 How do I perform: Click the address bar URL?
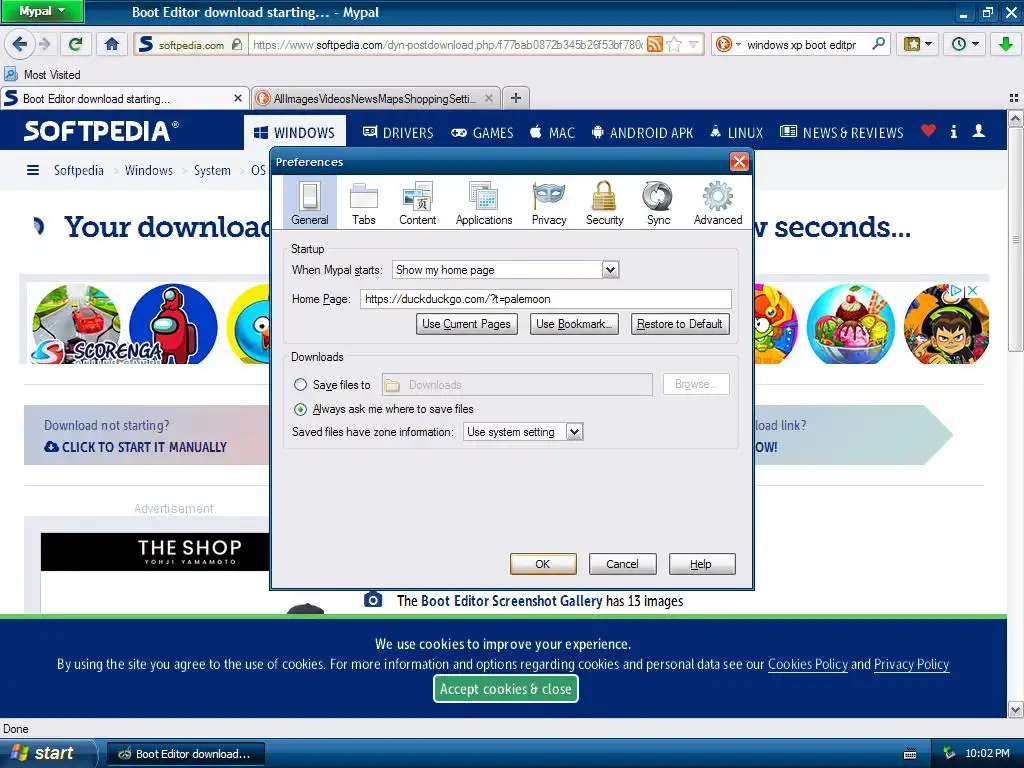click(447, 44)
